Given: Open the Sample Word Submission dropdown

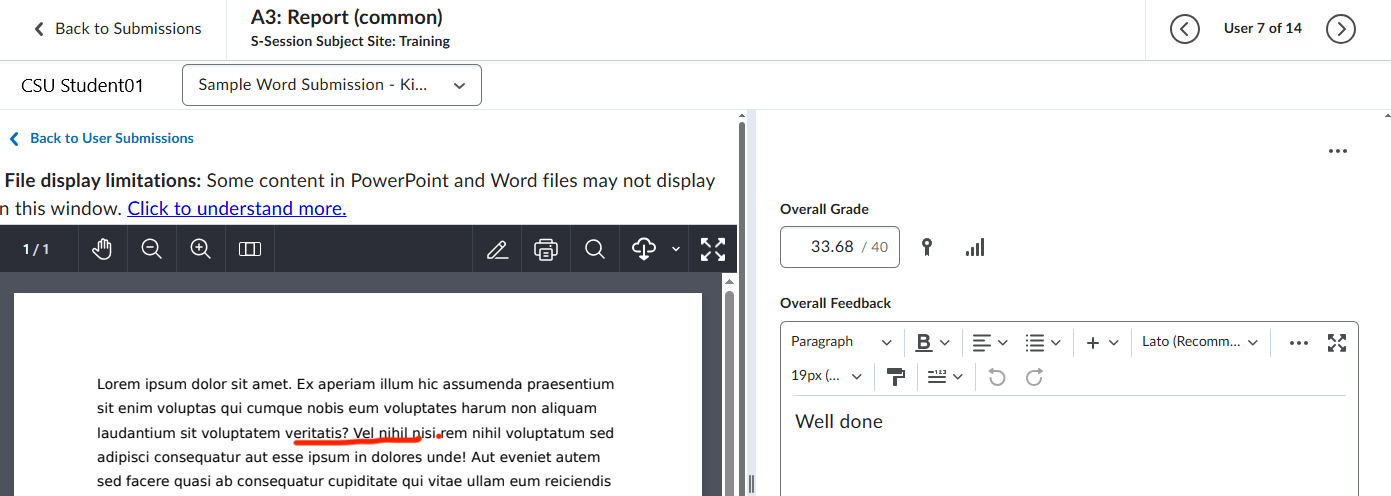Looking at the screenshot, I should click(332, 85).
